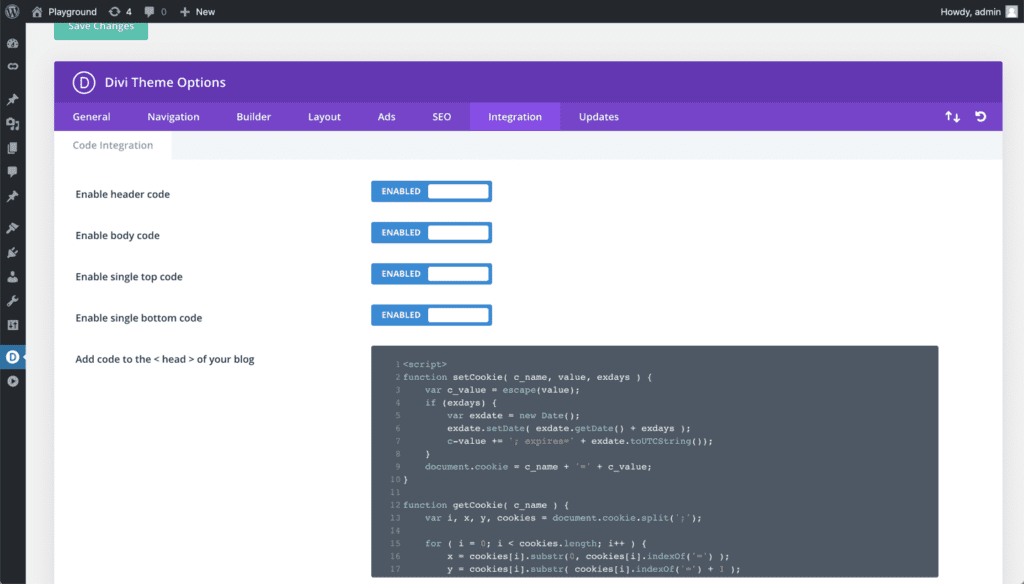
Task: Switch to the Navigation tab
Action: [x=173, y=117]
